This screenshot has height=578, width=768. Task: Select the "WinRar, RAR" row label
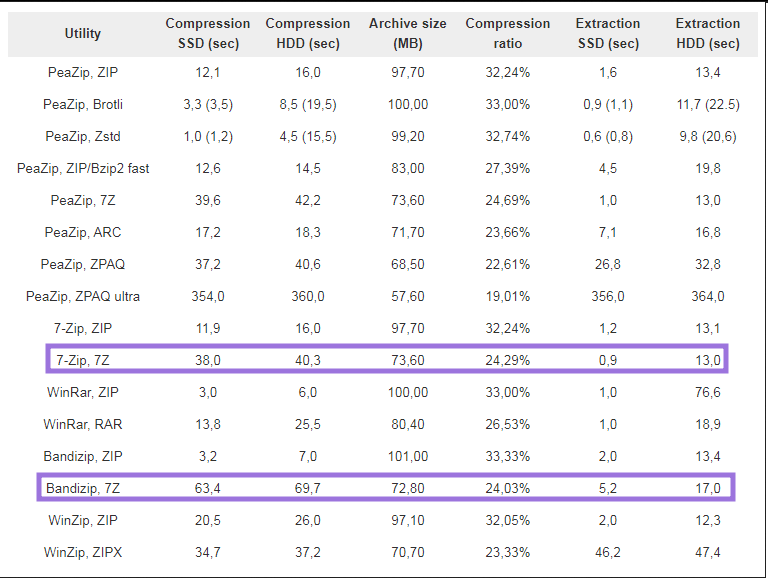coord(83,424)
